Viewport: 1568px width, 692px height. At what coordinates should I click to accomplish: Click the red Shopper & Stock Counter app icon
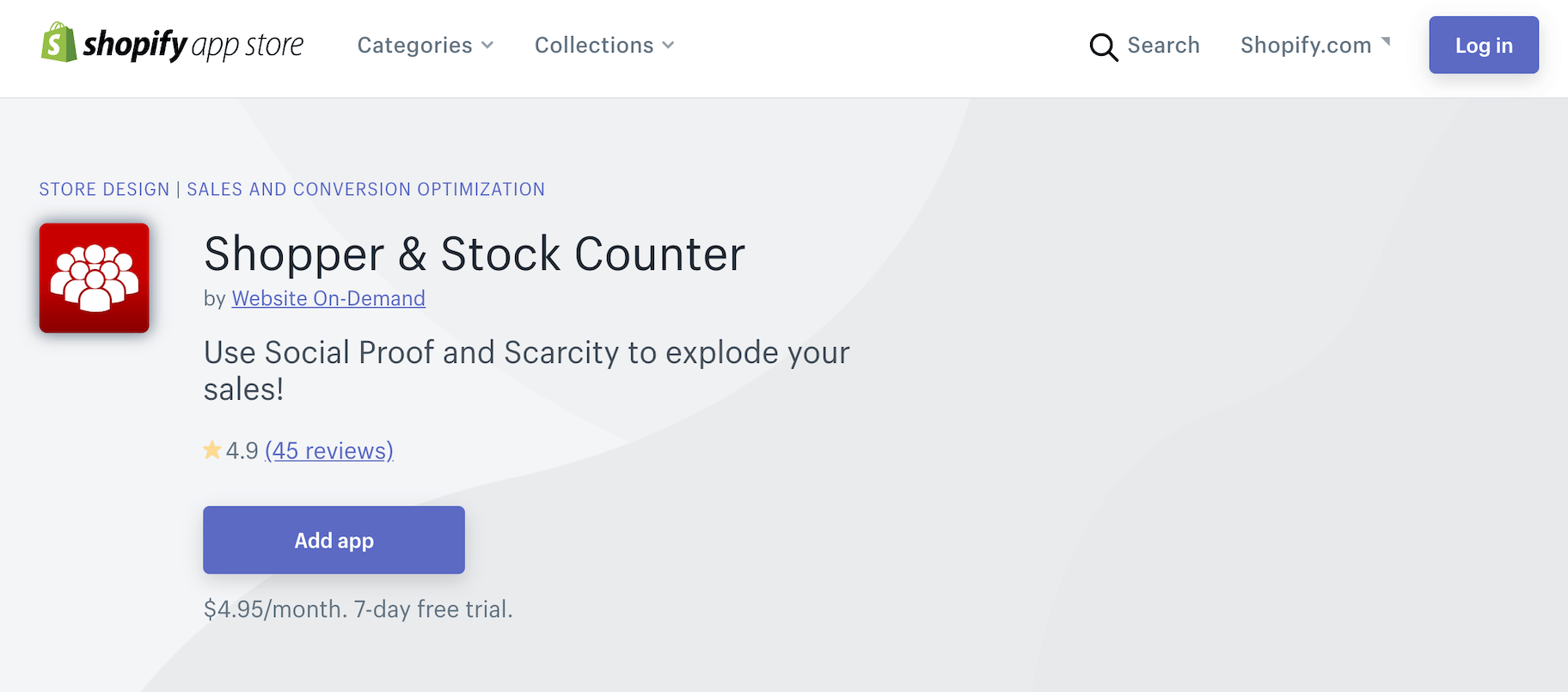coord(95,278)
